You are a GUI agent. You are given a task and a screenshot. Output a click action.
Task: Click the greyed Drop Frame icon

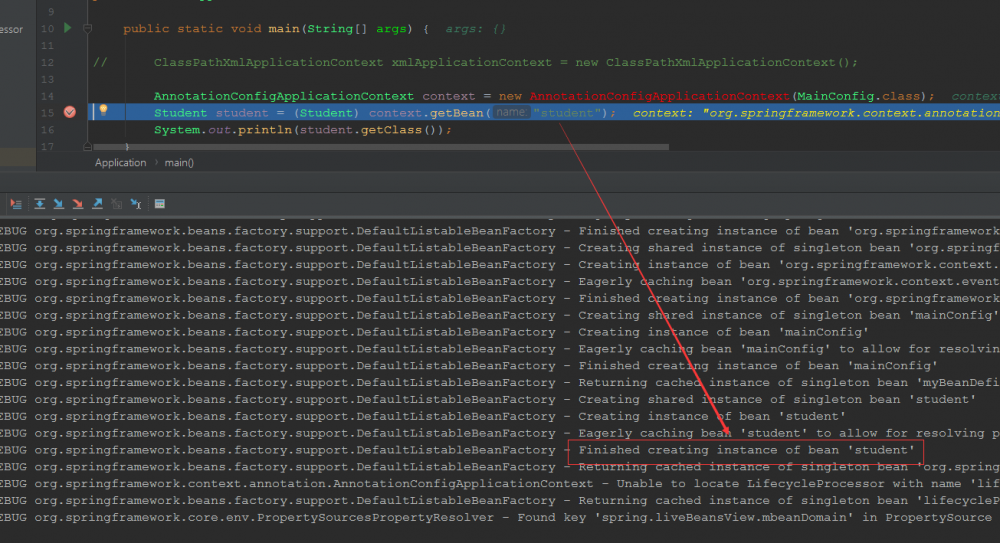point(117,204)
